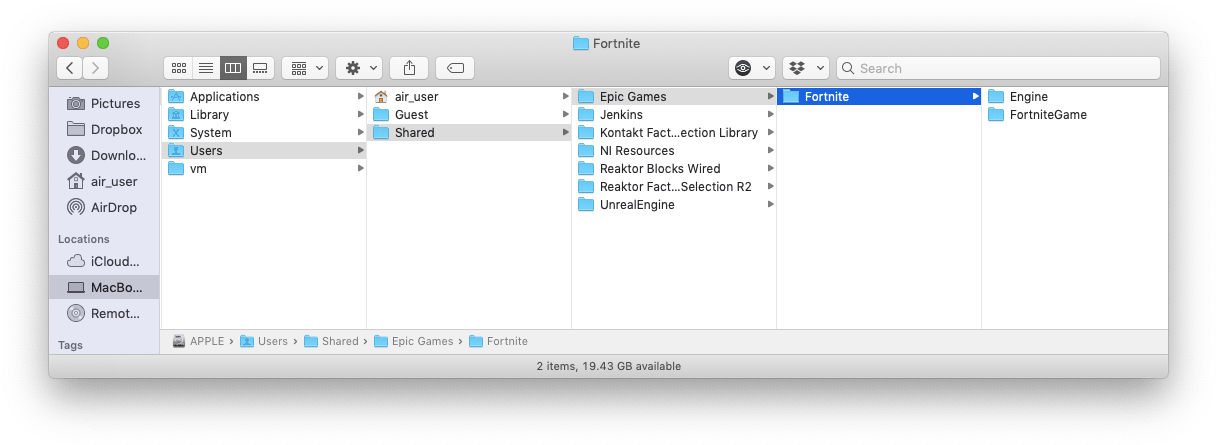The image size is (1216, 445).
Task: Switch to icon view
Action: [x=178, y=68]
